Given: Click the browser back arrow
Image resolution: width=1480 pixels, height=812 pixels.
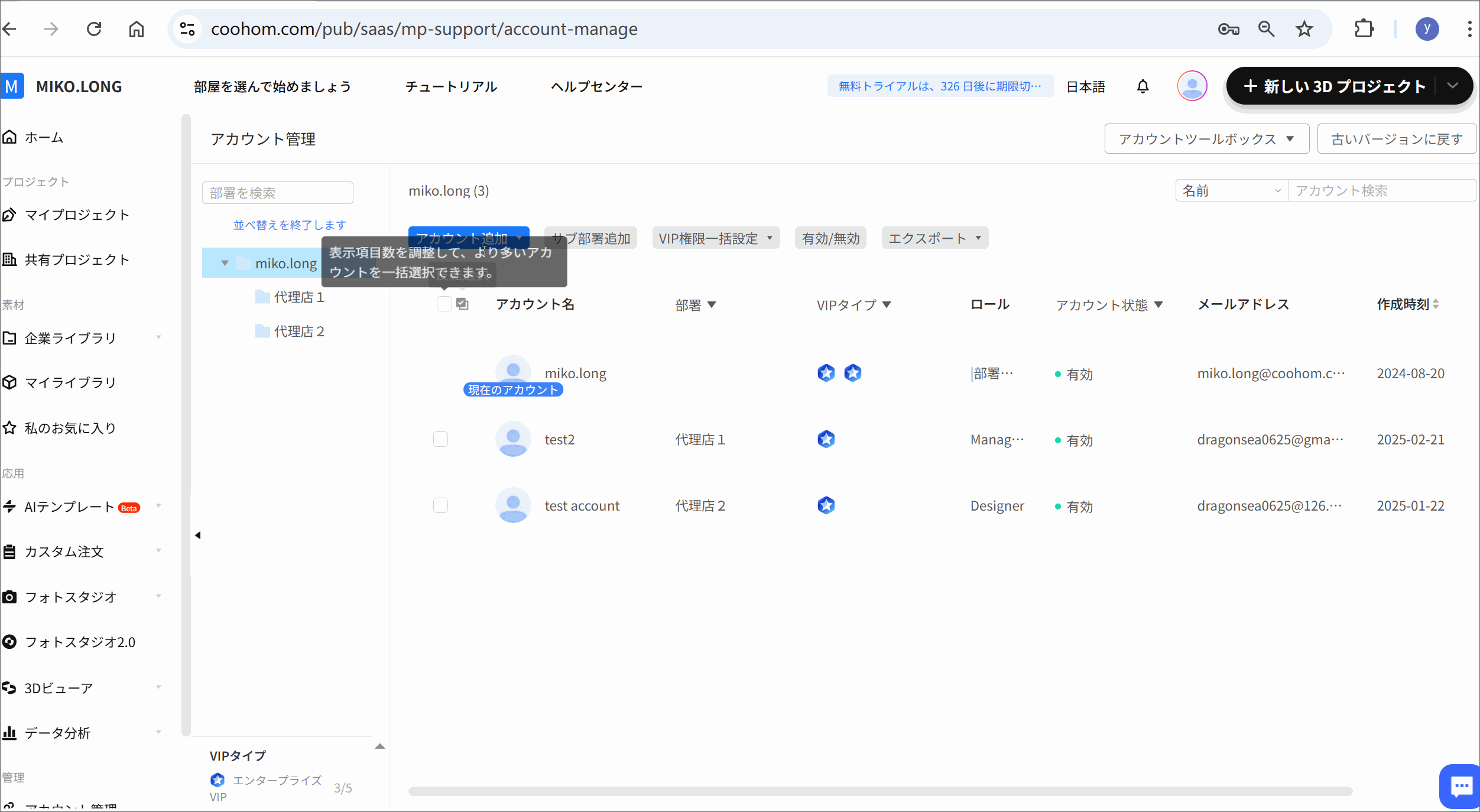Looking at the screenshot, I should [9, 29].
